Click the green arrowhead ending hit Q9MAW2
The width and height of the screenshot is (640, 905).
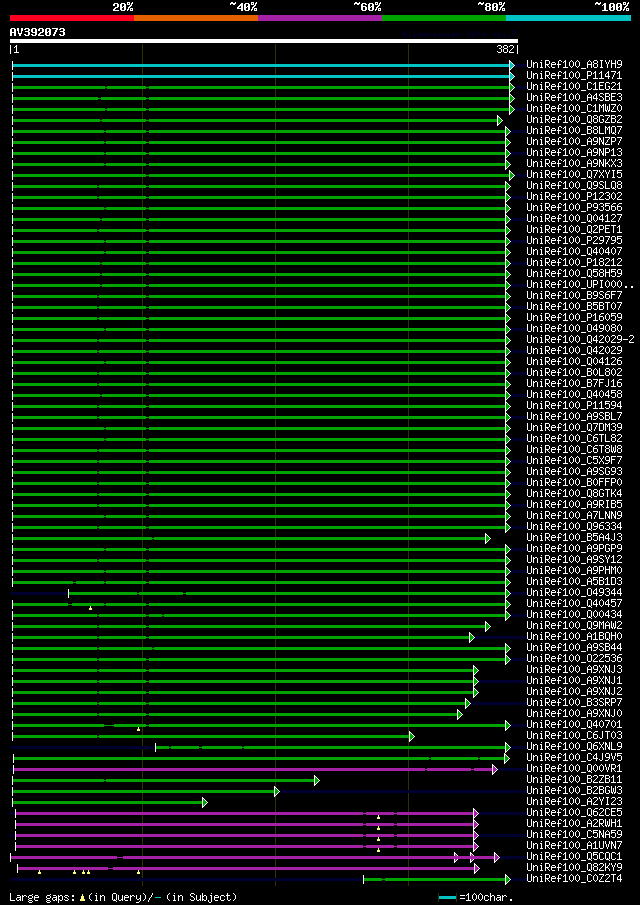click(488, 626)
